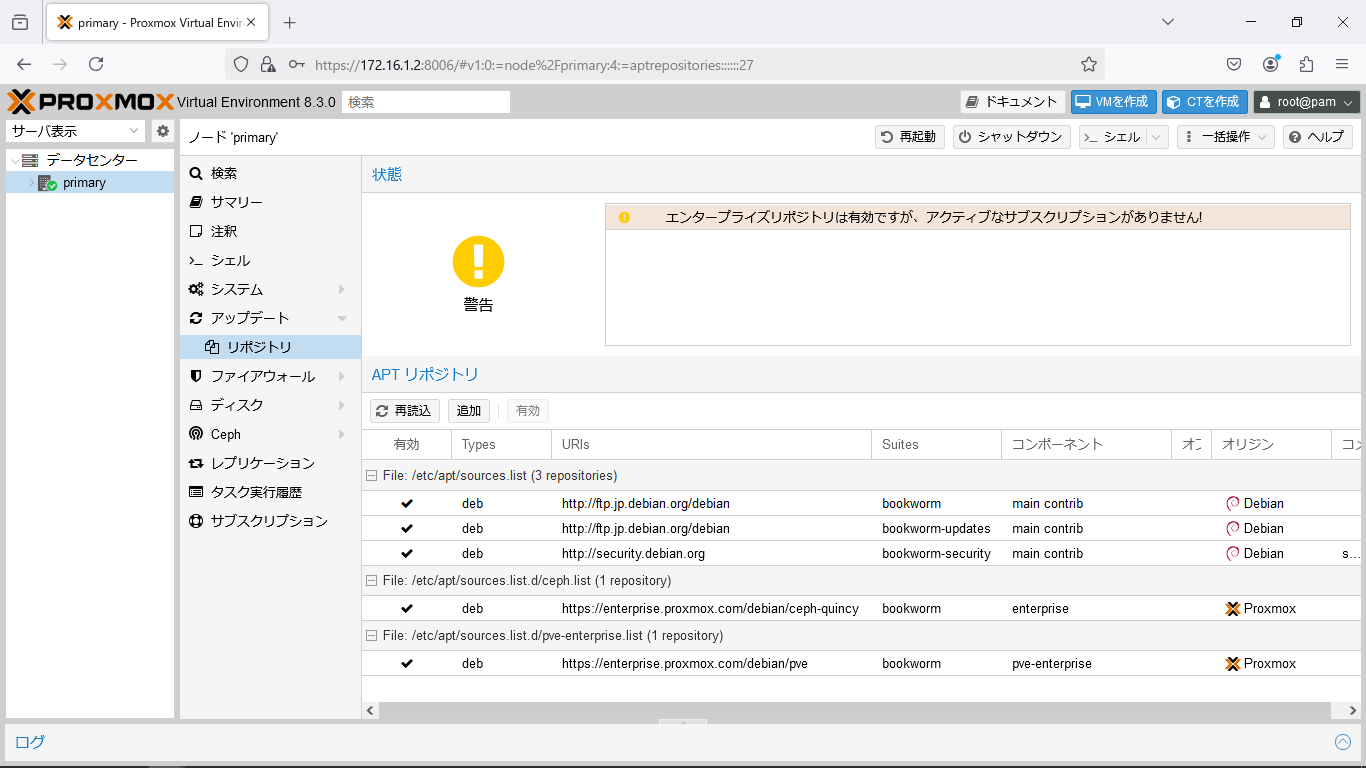1366x768 pixels.
Task: Open a new browser tab with plus
Action: (290, 22)
